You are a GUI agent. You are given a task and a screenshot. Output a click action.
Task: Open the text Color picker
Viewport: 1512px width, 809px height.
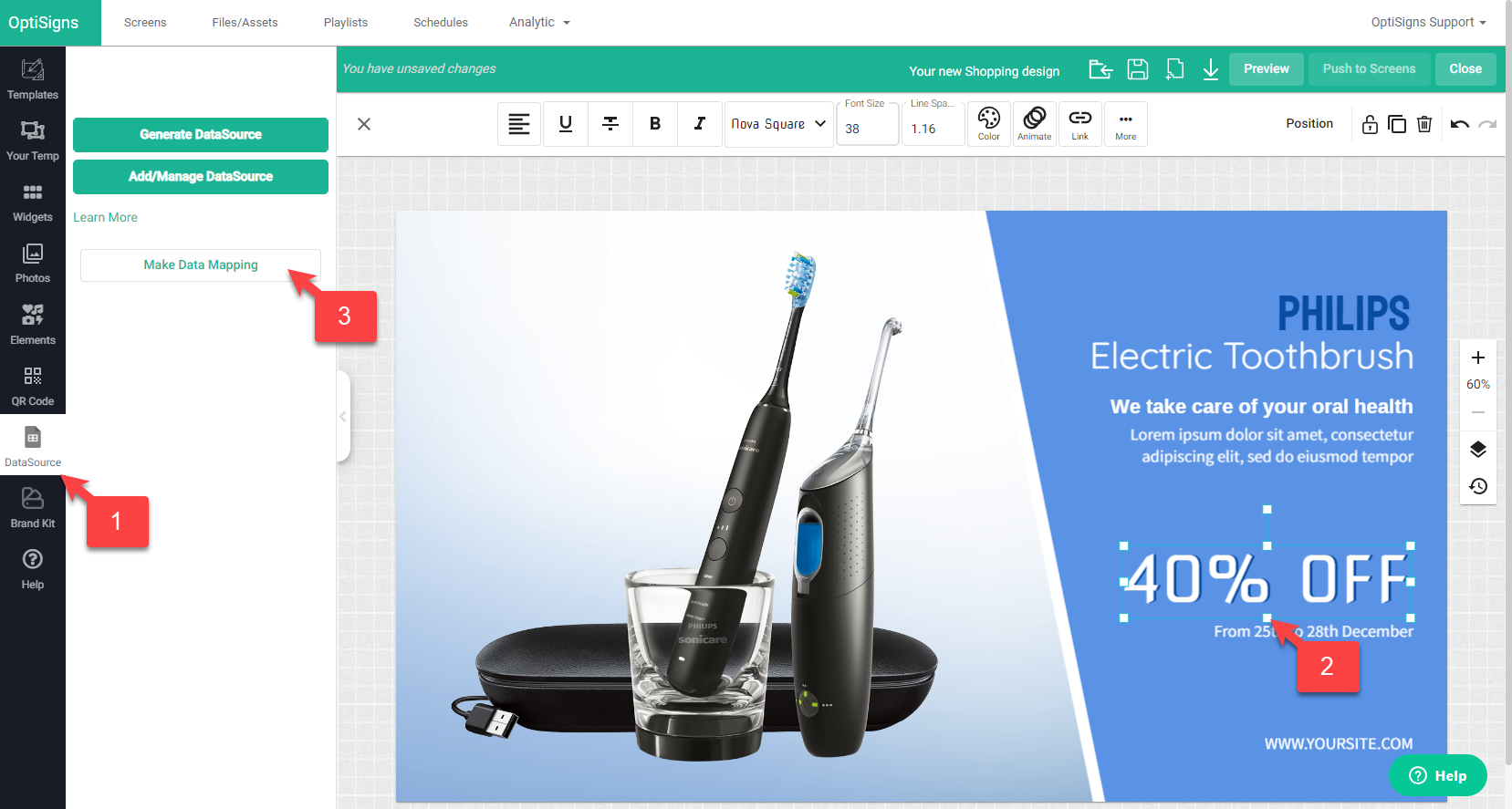(x=988, y=123)
